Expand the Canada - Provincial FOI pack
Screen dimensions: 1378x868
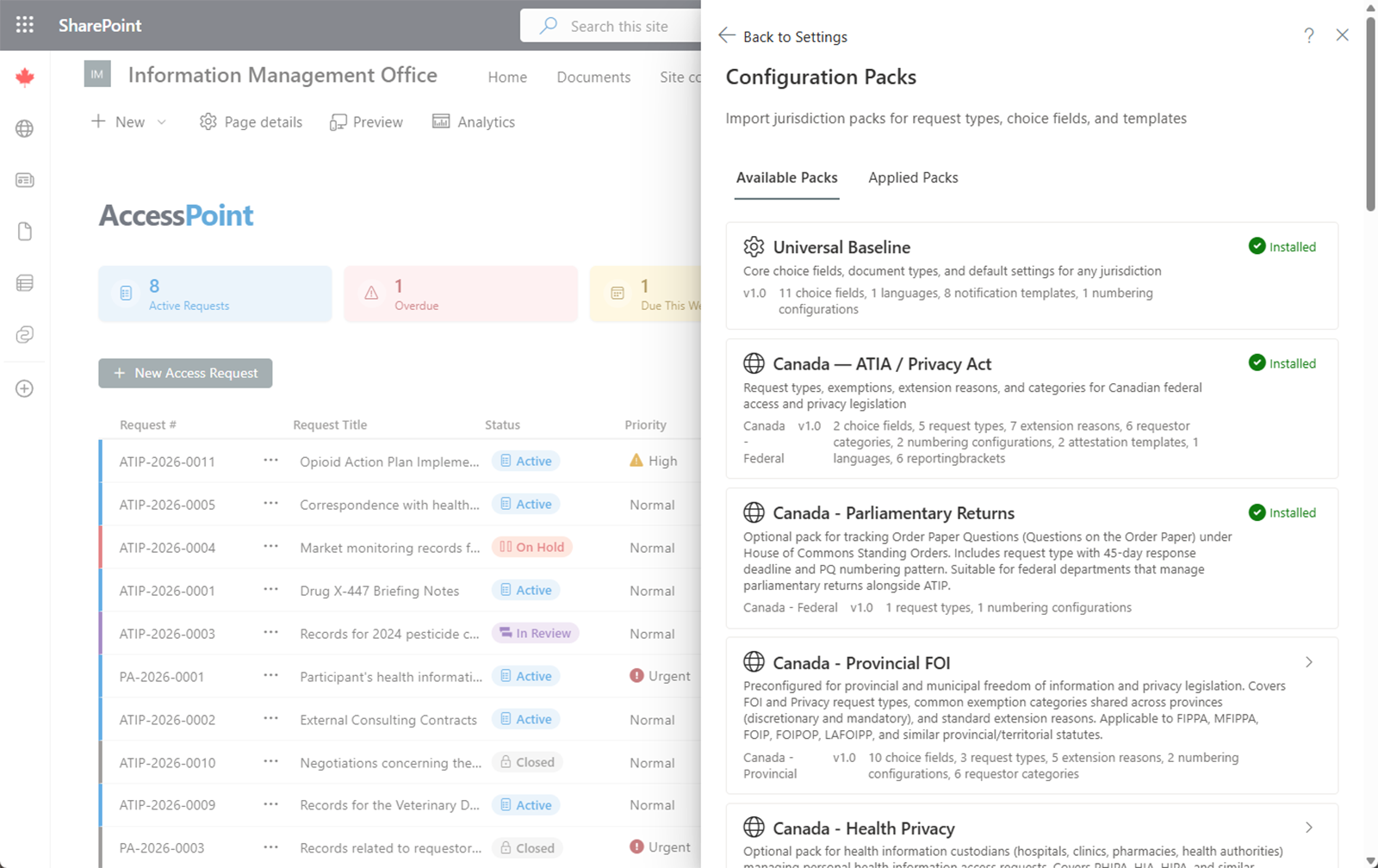click(1308, 662)
